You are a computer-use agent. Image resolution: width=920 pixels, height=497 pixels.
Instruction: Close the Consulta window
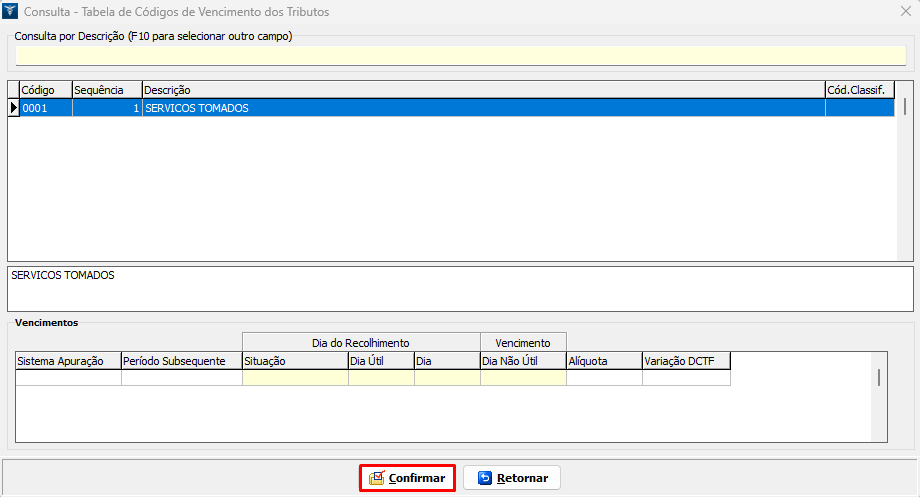pos(904,12)
